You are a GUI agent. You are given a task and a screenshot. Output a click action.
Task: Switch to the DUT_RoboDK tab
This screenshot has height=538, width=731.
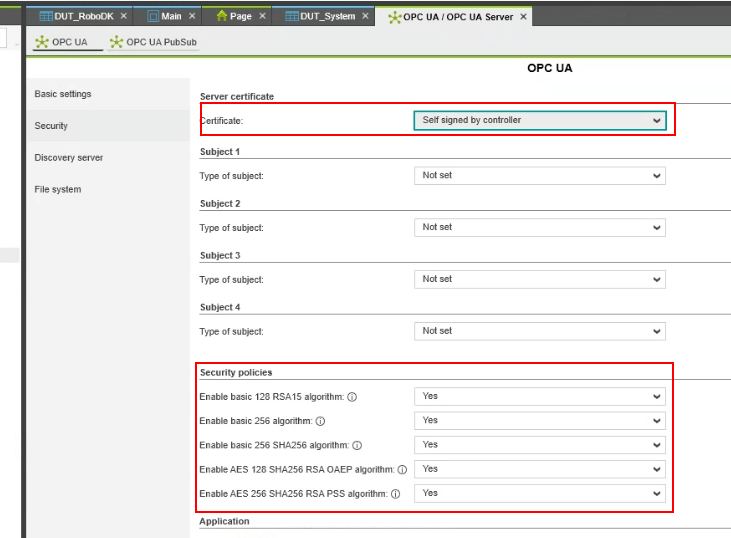pyautogui.click(x=79, y=16)
